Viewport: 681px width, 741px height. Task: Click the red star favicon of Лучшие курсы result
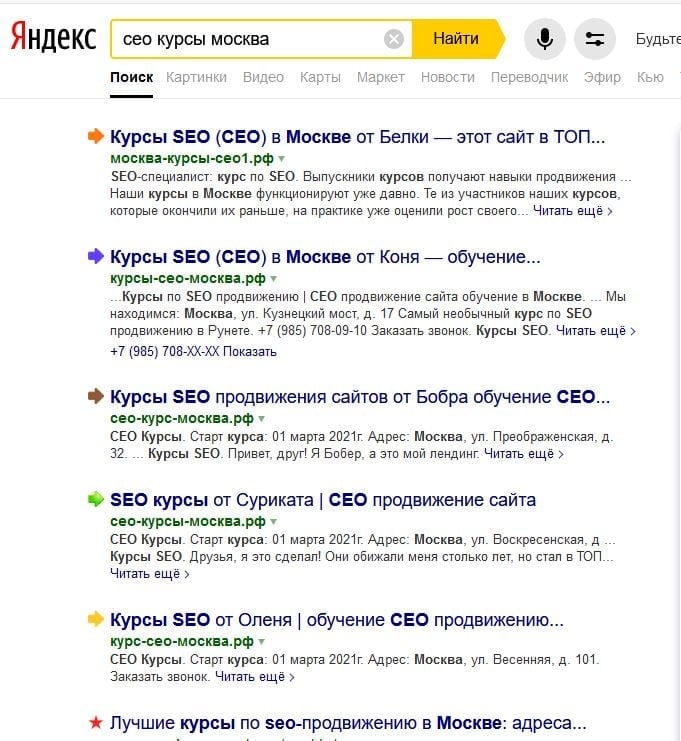pyautogui.click(x=95, y=722)
